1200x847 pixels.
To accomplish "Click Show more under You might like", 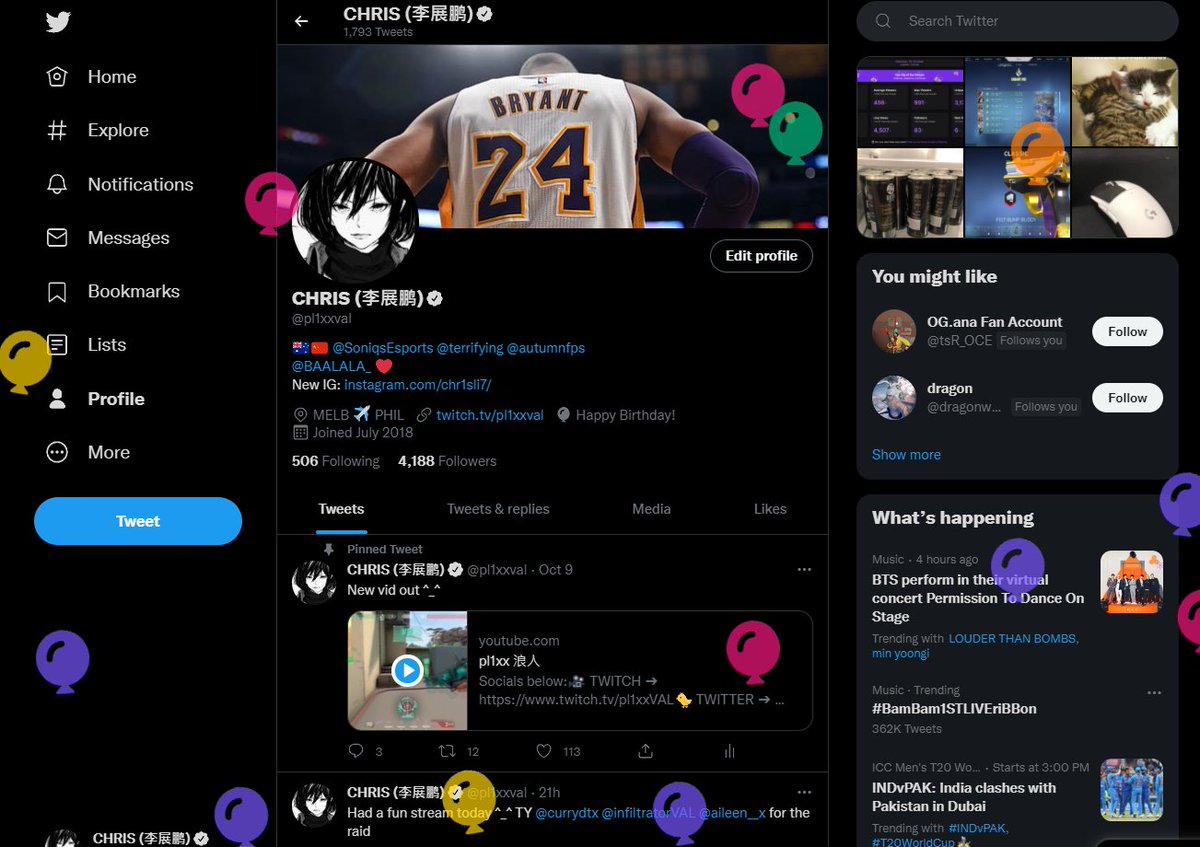I will point(906,455).
